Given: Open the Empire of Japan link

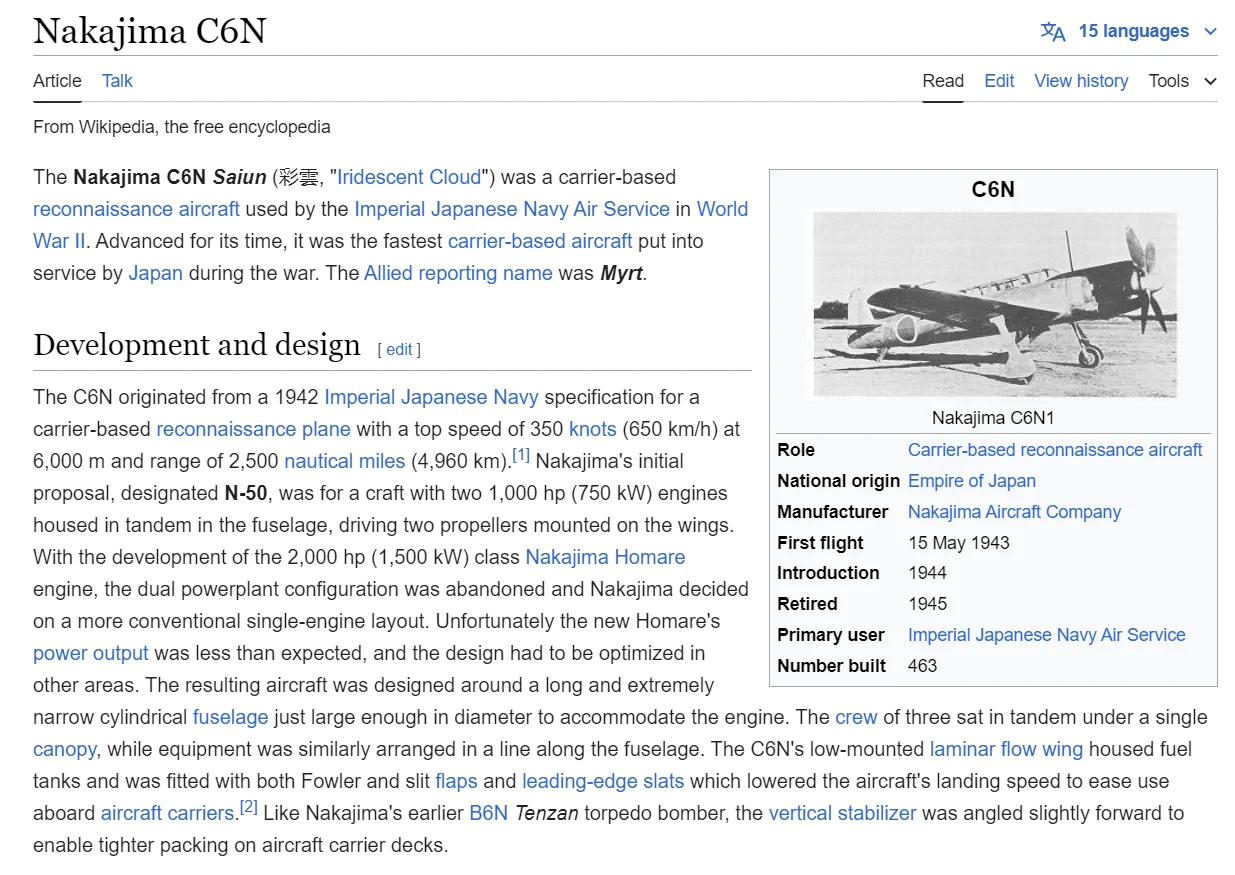Looking at the screenshot, I should pos(971,481).
